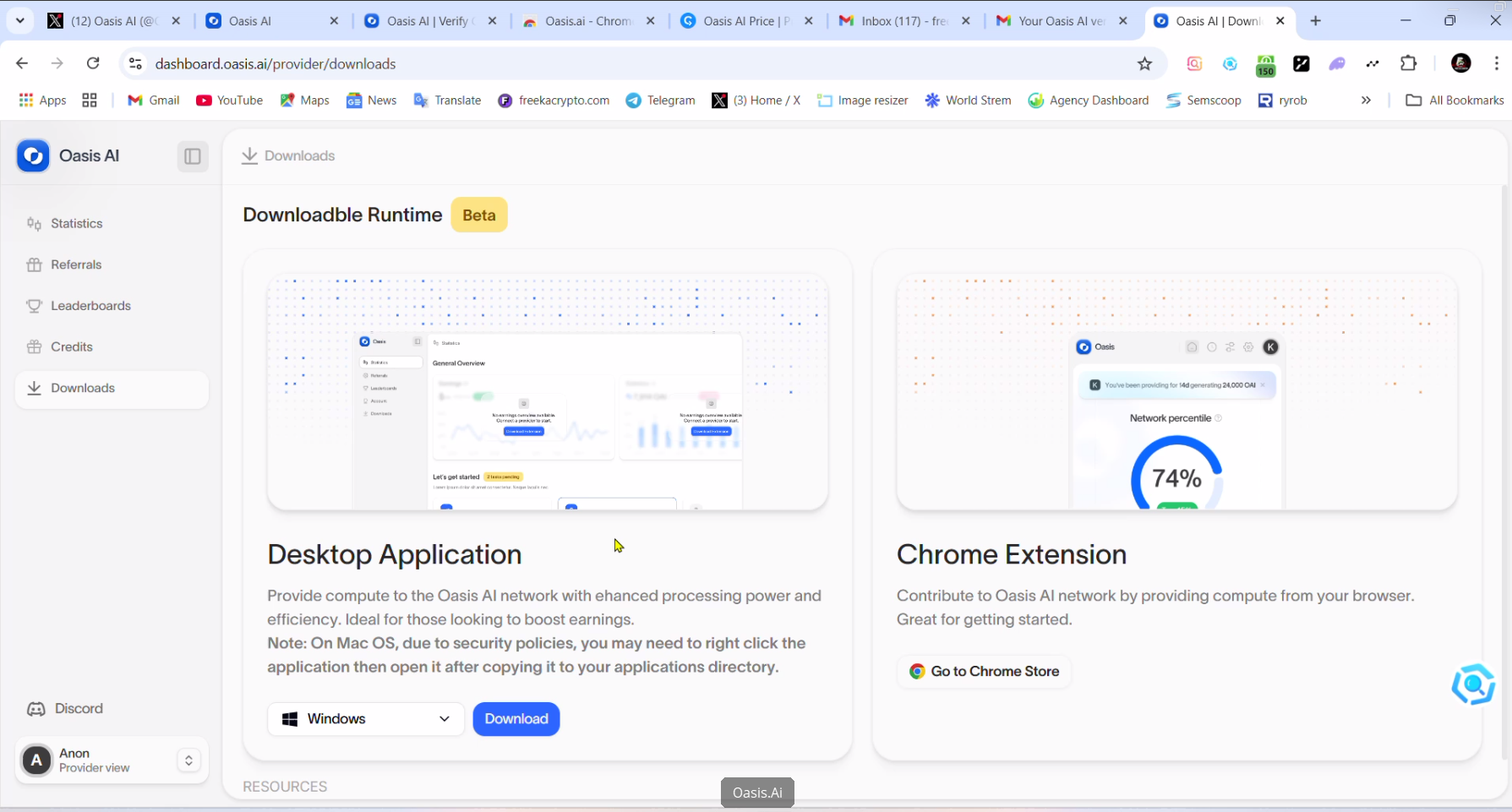Image resolution: width=1512 pixels, height=812 pixels.
Task: Open the freekacrypto.com bookmark
Action: click(x=554, y=101)
